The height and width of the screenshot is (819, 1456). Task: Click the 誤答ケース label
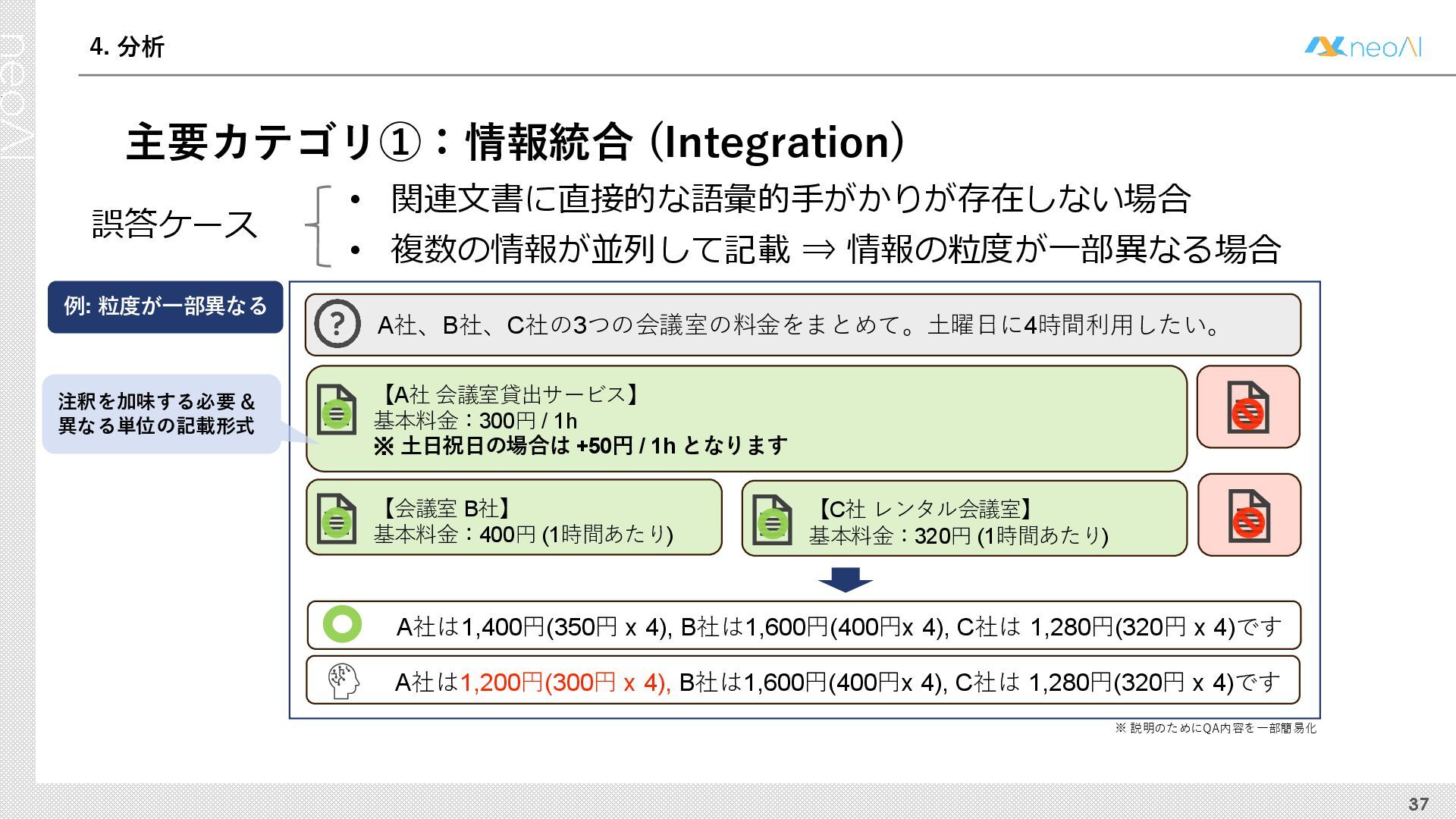pyautogui.click(x=174, y=224)
